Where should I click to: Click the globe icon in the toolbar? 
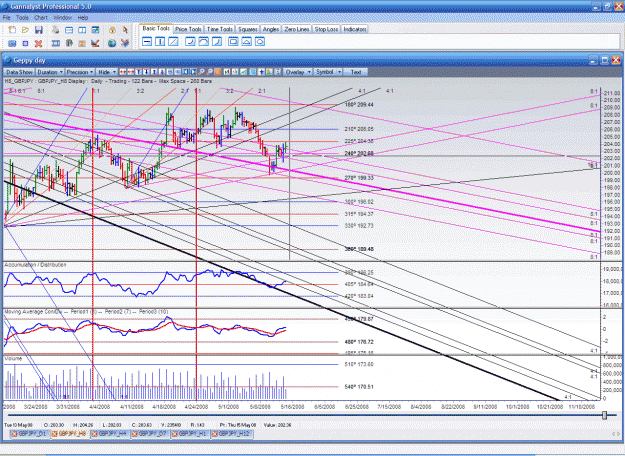pyautogui.click(x=112, y=43)
